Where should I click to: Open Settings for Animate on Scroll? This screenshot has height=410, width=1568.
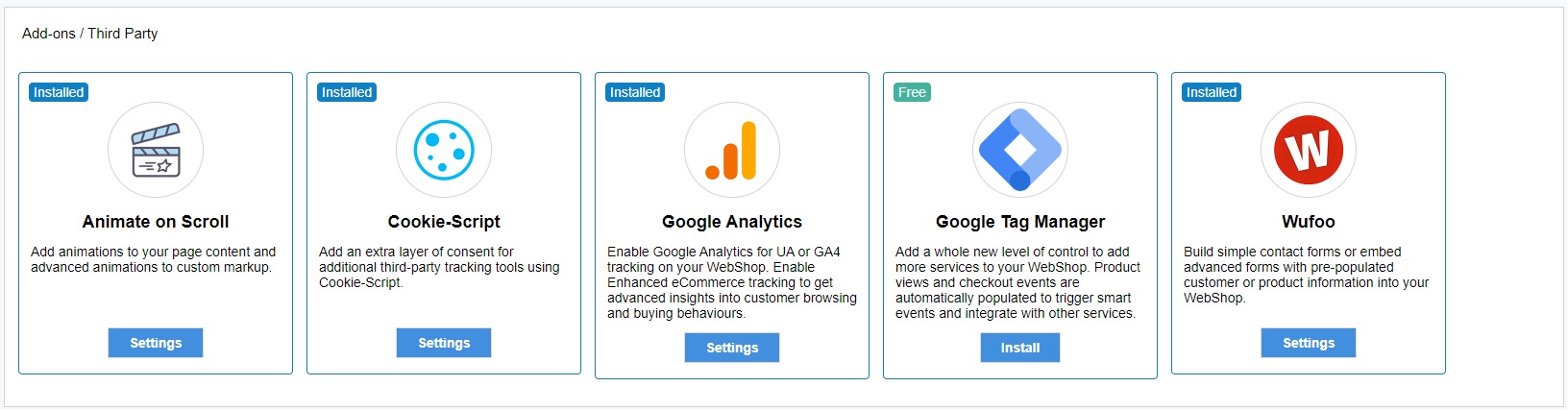tap(156, 343)
